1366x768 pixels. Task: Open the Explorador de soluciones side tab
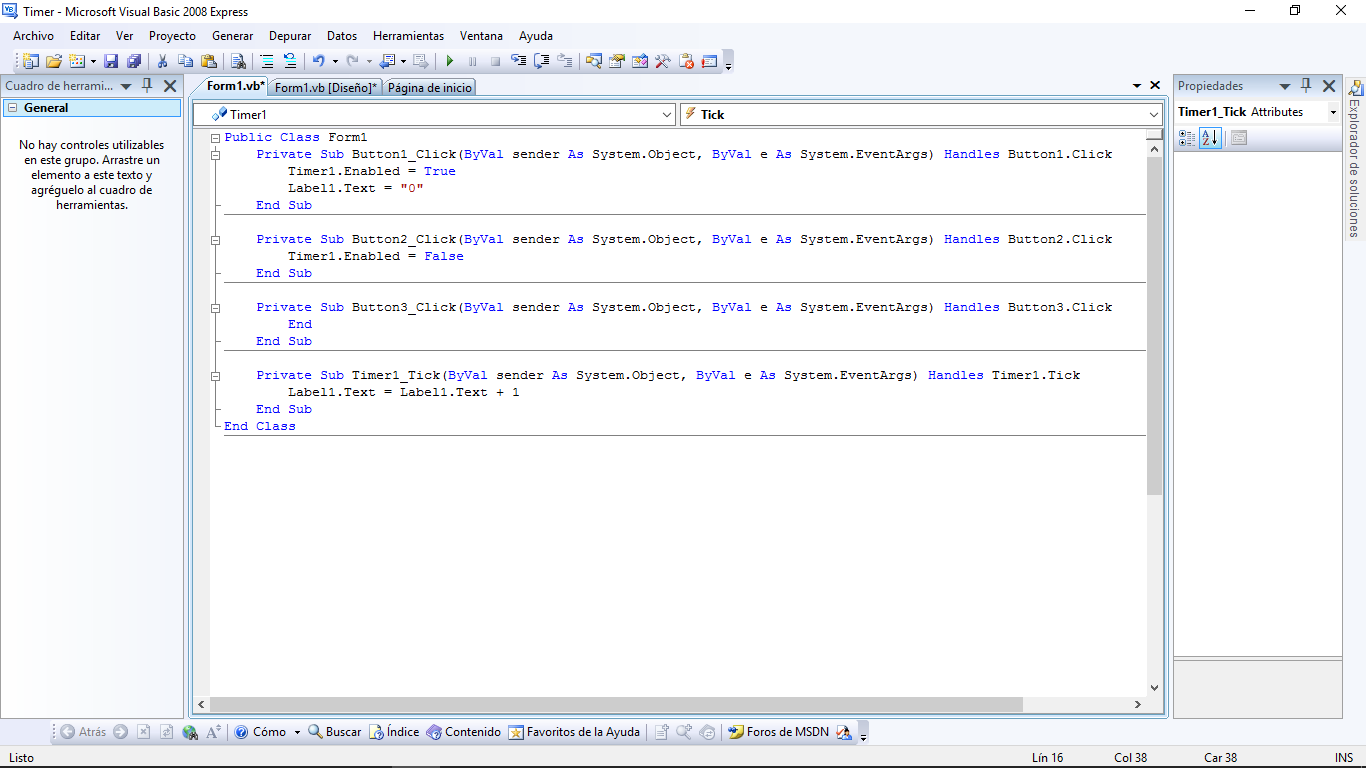1354,157
